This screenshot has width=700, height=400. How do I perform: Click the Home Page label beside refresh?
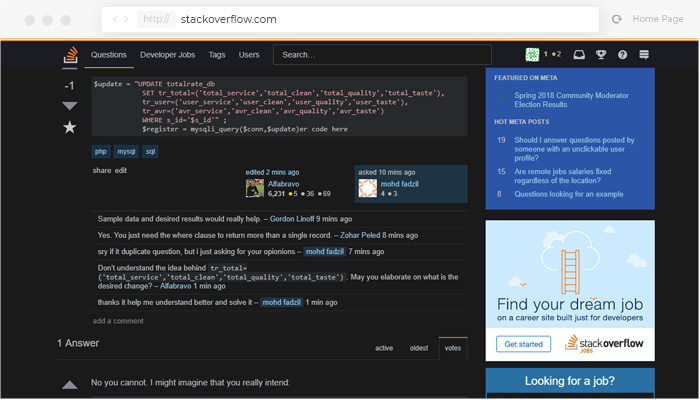point(658,19)
